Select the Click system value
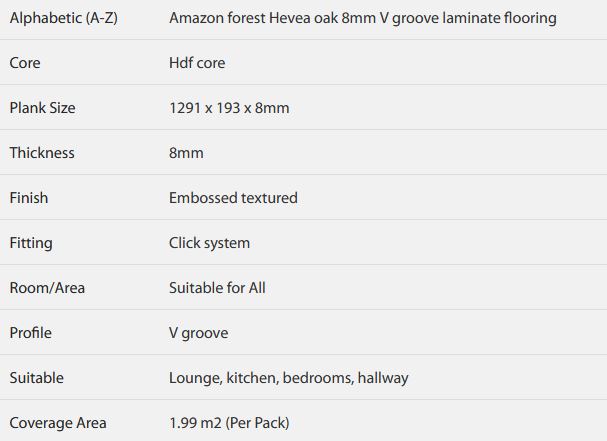 click(x=209, y=243)
